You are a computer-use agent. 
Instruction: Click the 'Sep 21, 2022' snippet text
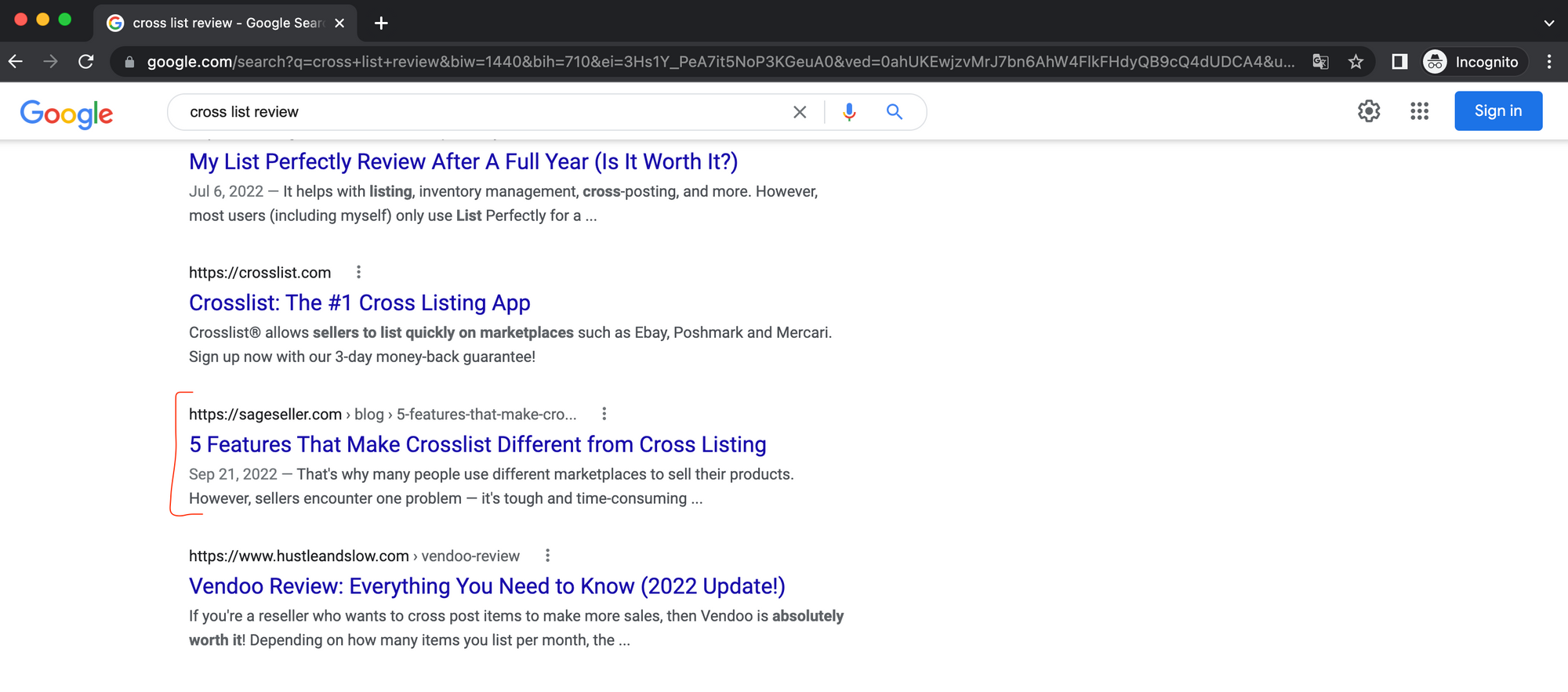pyautogui.click(x=233, y=474)
